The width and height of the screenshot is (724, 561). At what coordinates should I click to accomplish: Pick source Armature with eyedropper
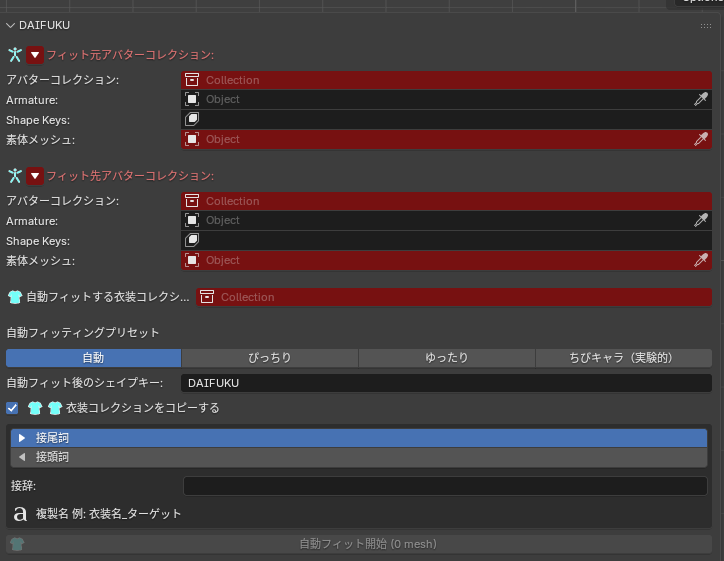point(700,99)
